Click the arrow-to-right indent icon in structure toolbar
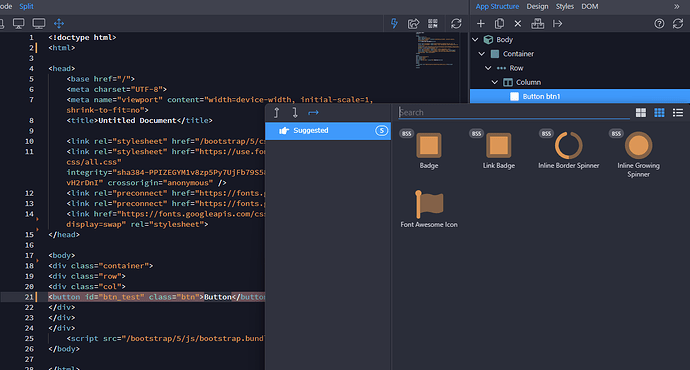This screenshot has width=690, height=370. [558, 24]
